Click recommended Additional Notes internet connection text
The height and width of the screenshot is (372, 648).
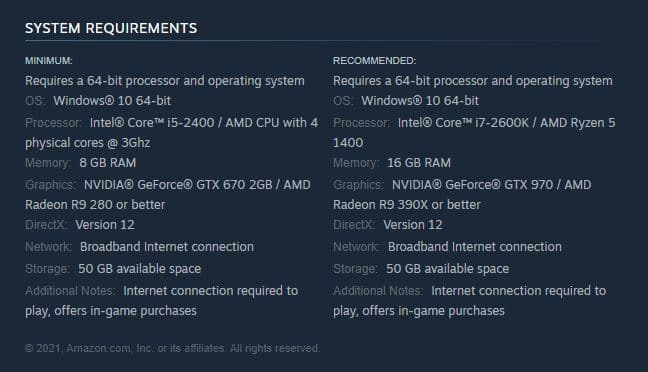click(469, 300)
